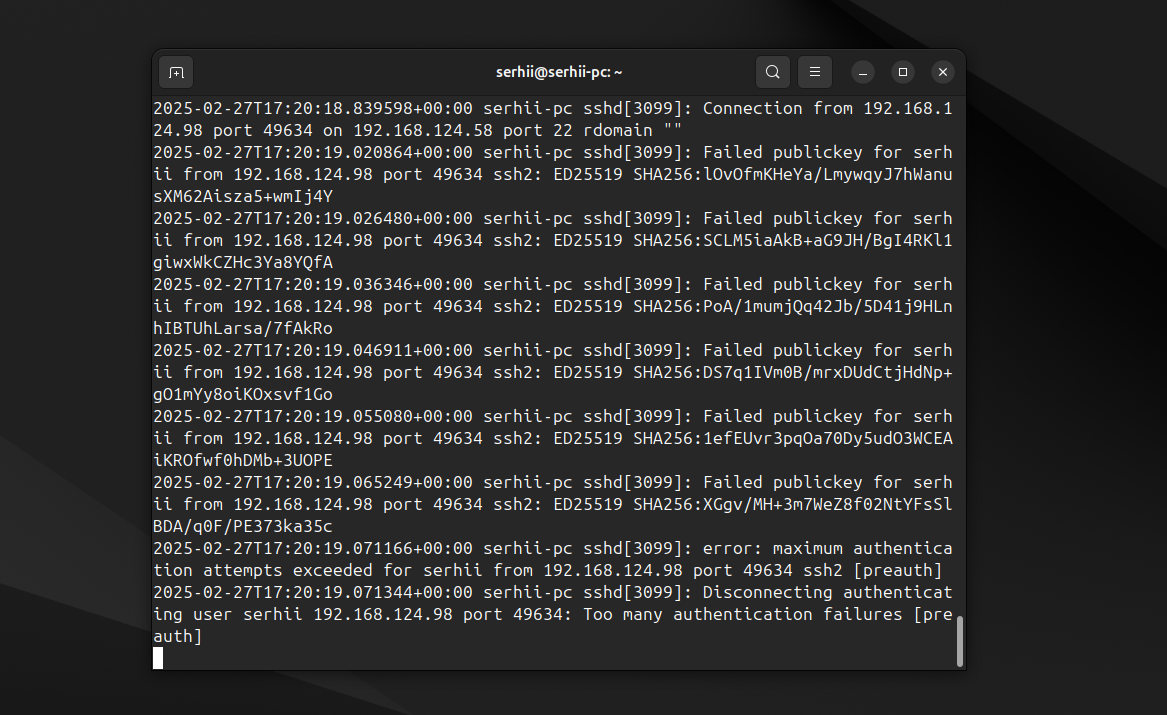This screenshot has width=1167, height=715.
Task: Click the terminal scrollbar thumb
Action: [x=960, y=641]
